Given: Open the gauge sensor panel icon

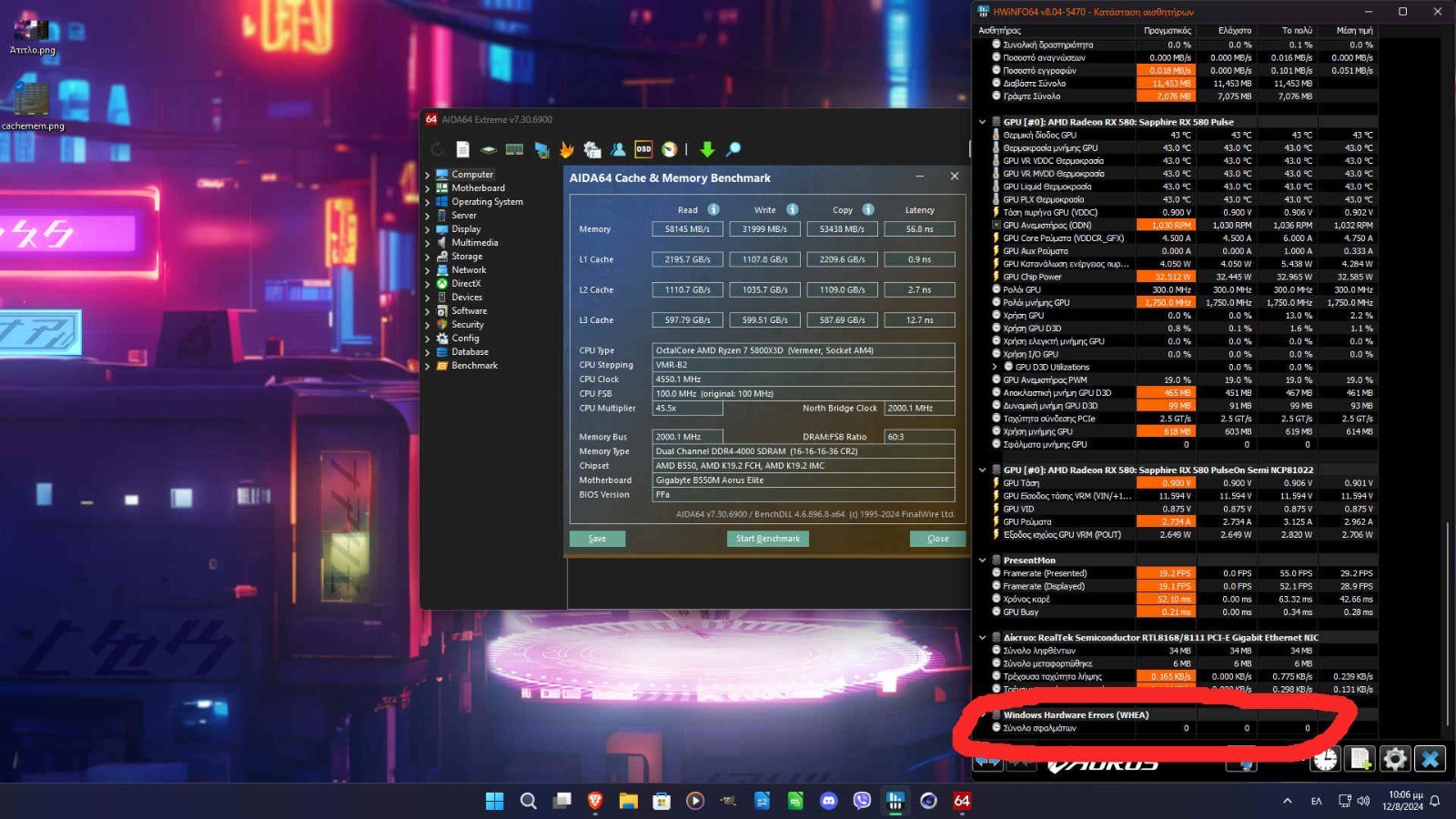Looking at the screenshot, I should click(x=669, y=149).
